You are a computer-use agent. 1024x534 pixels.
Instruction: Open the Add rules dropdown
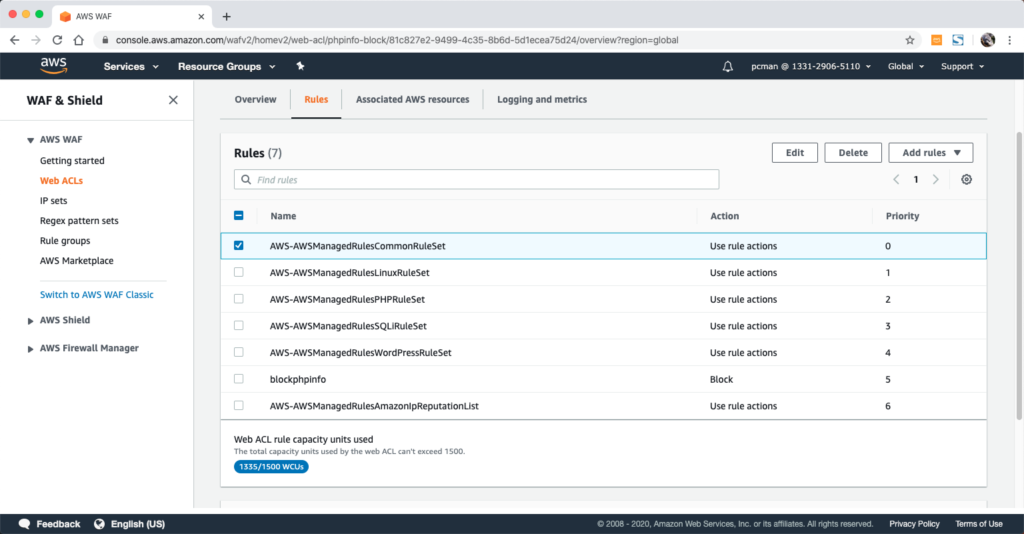930,153
